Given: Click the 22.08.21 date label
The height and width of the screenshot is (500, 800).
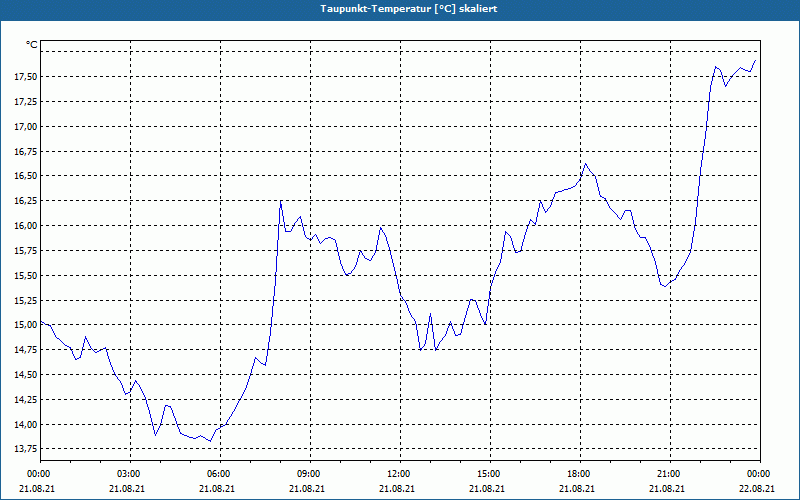Looking at the screenshot, I should pyautogui.click(x=758, y=488).
